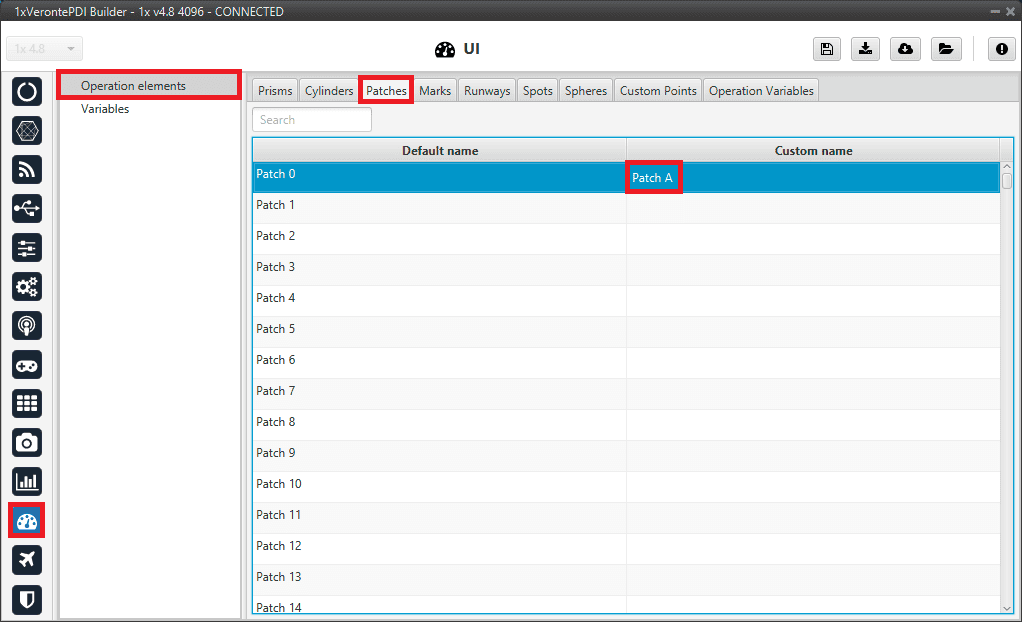
Task: Select Operation elements in the left panel
Action: coord(133,86)
